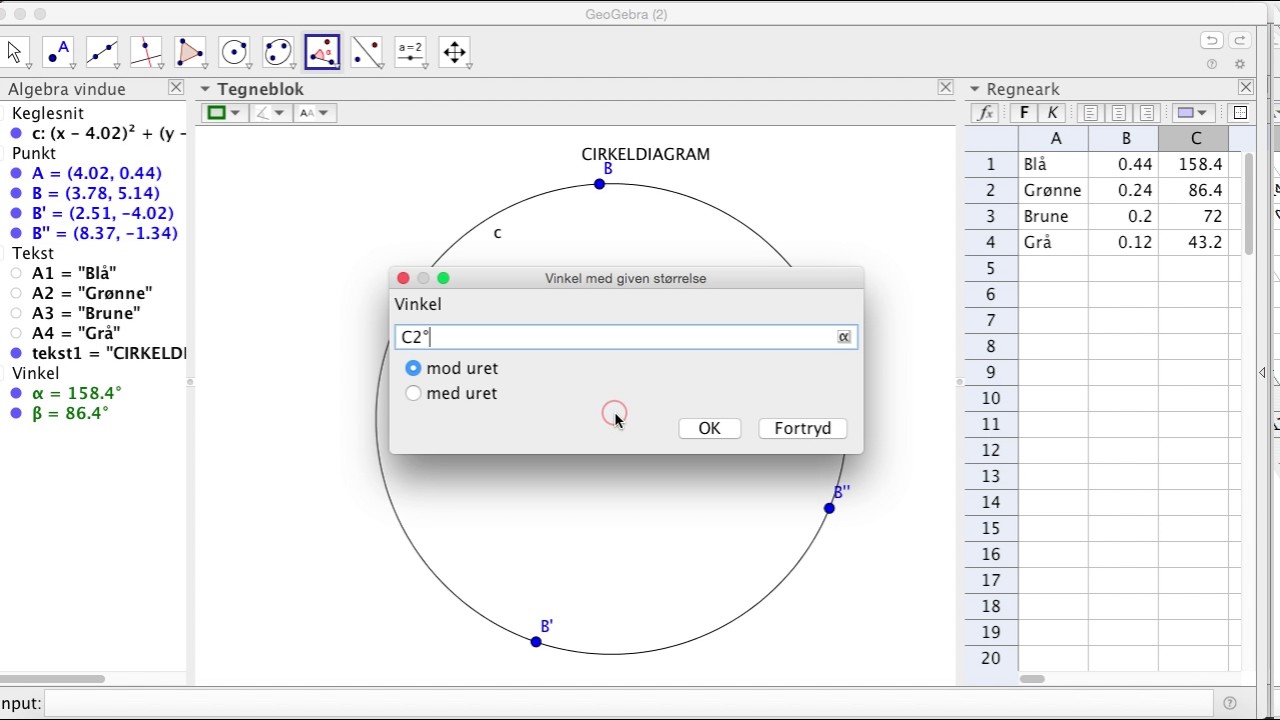Open dropdown arrow of Point tool
The height and width of the screenshot is (720, 1280).
coord(73,66)
